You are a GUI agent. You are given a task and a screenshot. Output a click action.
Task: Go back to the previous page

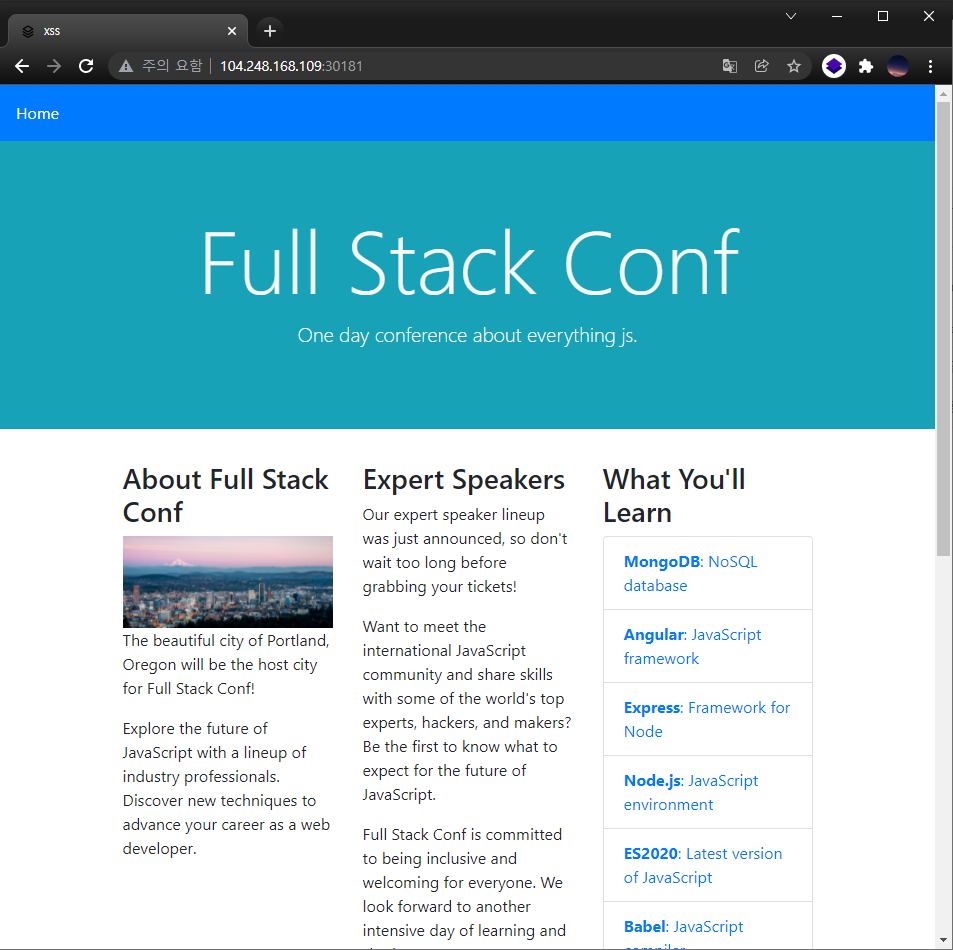click(x=22, y=66)
